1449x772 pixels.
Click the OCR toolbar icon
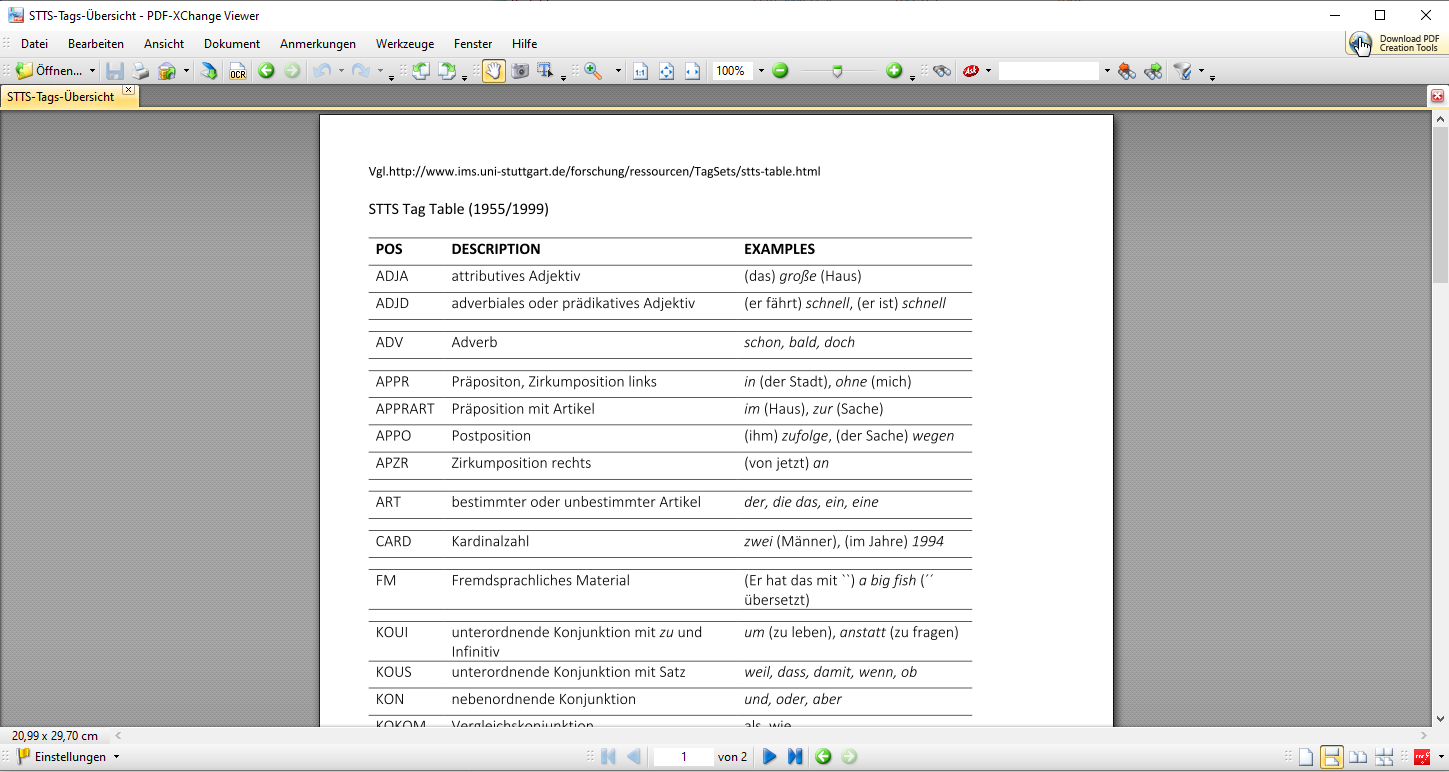pyautogui.click(x=237, y=71)
